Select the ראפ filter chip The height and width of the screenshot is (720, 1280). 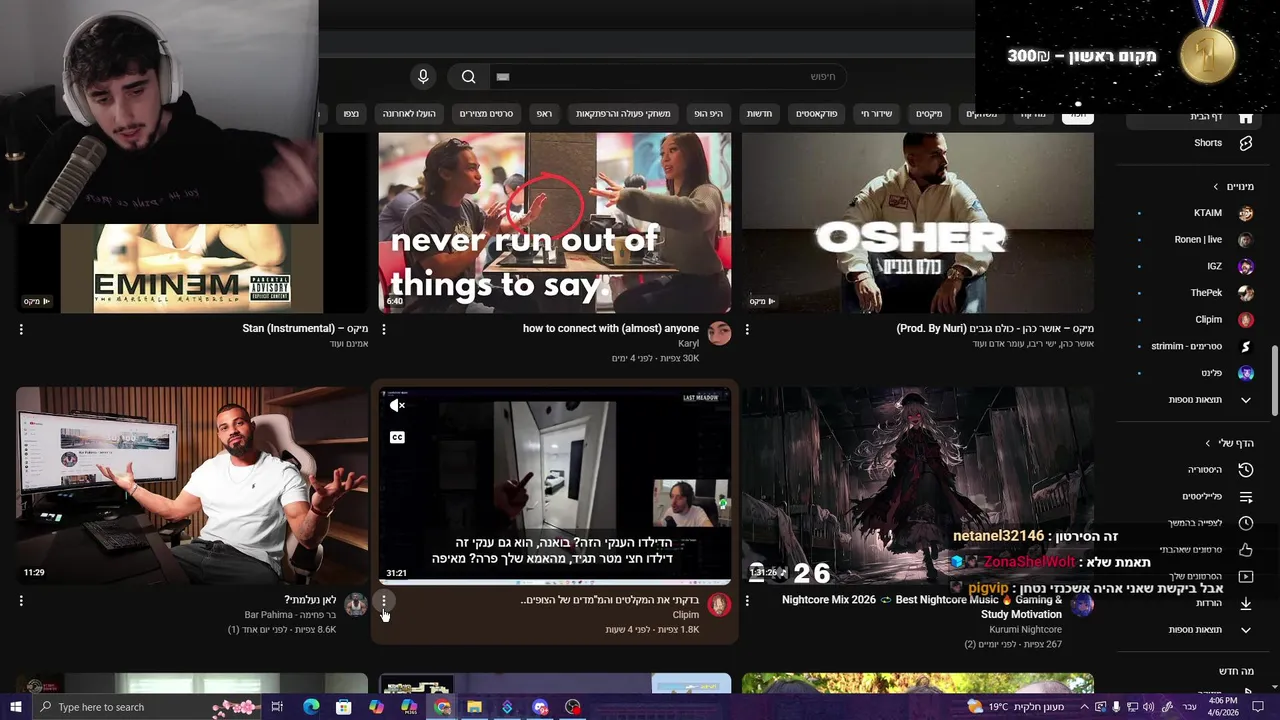[x=544, y=114]
